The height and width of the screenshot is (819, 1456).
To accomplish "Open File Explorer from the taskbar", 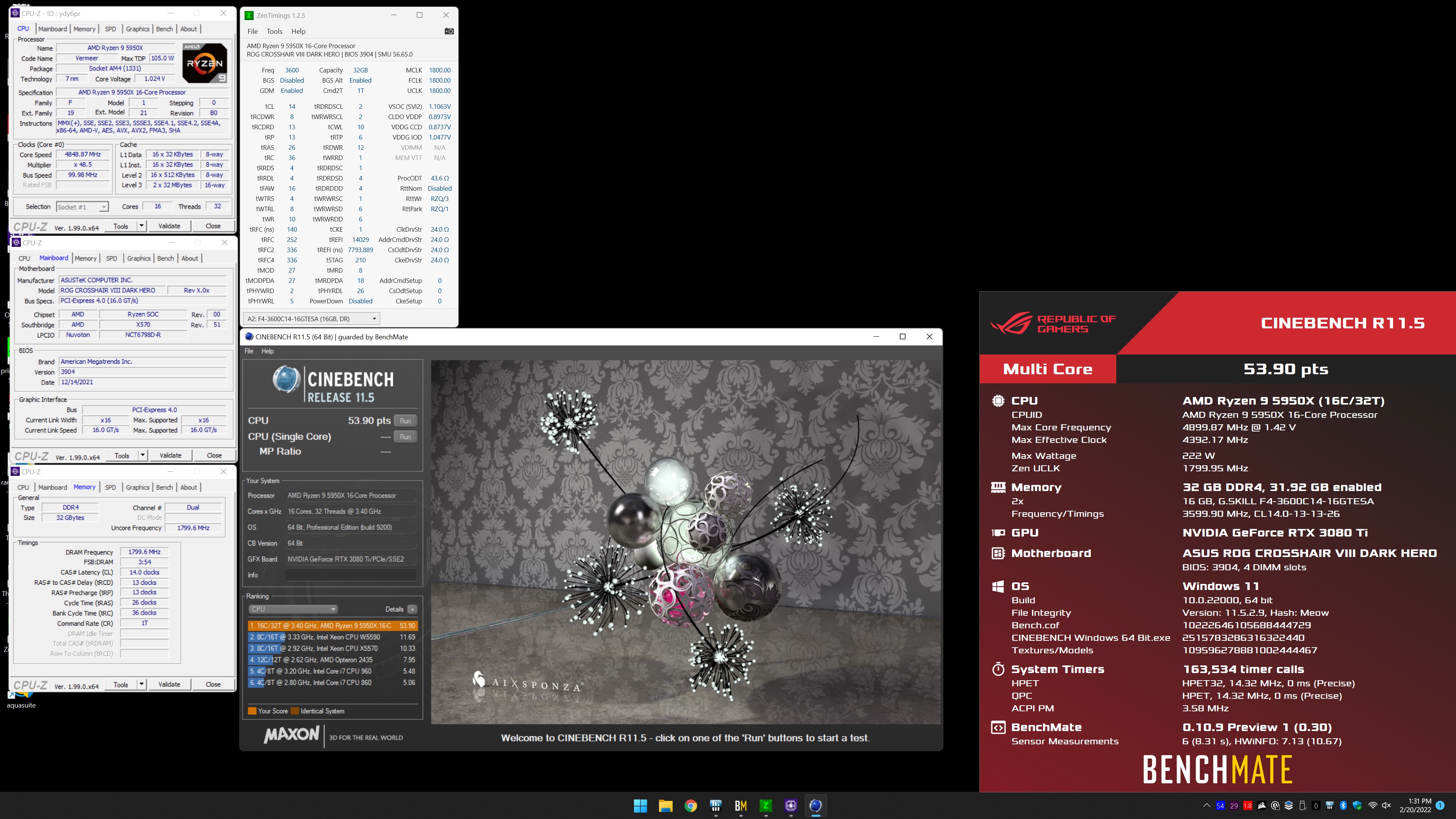I will (x=665, y=805).
